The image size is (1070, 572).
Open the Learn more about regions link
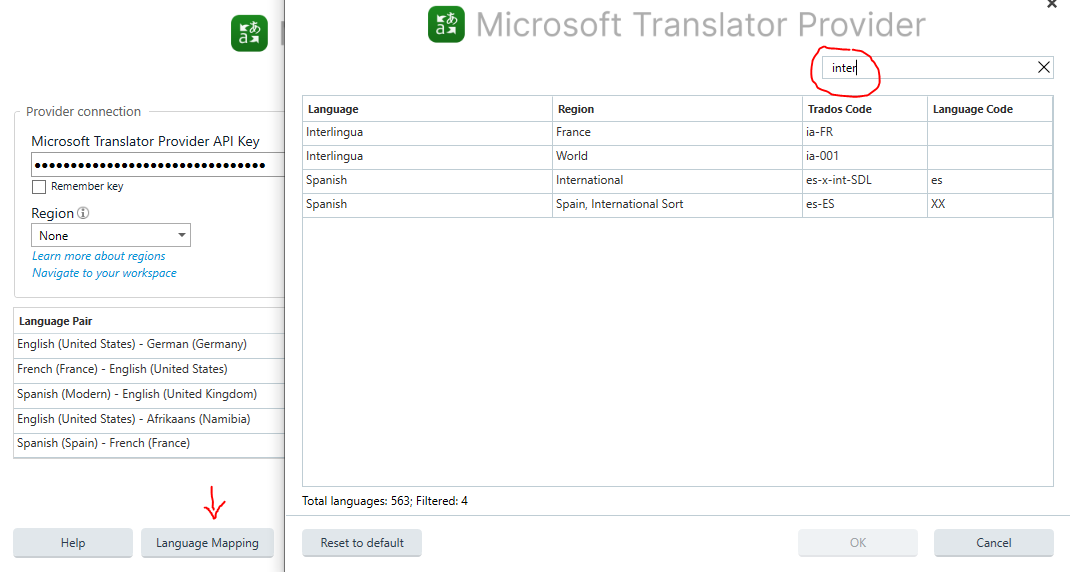(x=98, y=256)
